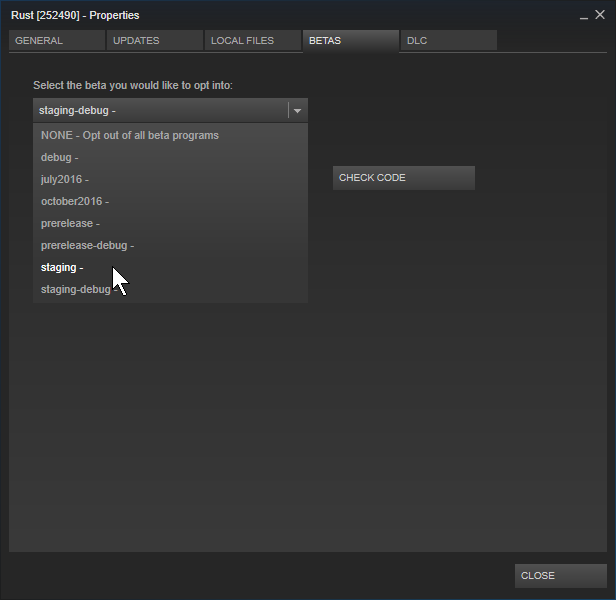Viewport: 616px width, 600px height.
Task: Select the debug beta option
Action: click(170, 158)
